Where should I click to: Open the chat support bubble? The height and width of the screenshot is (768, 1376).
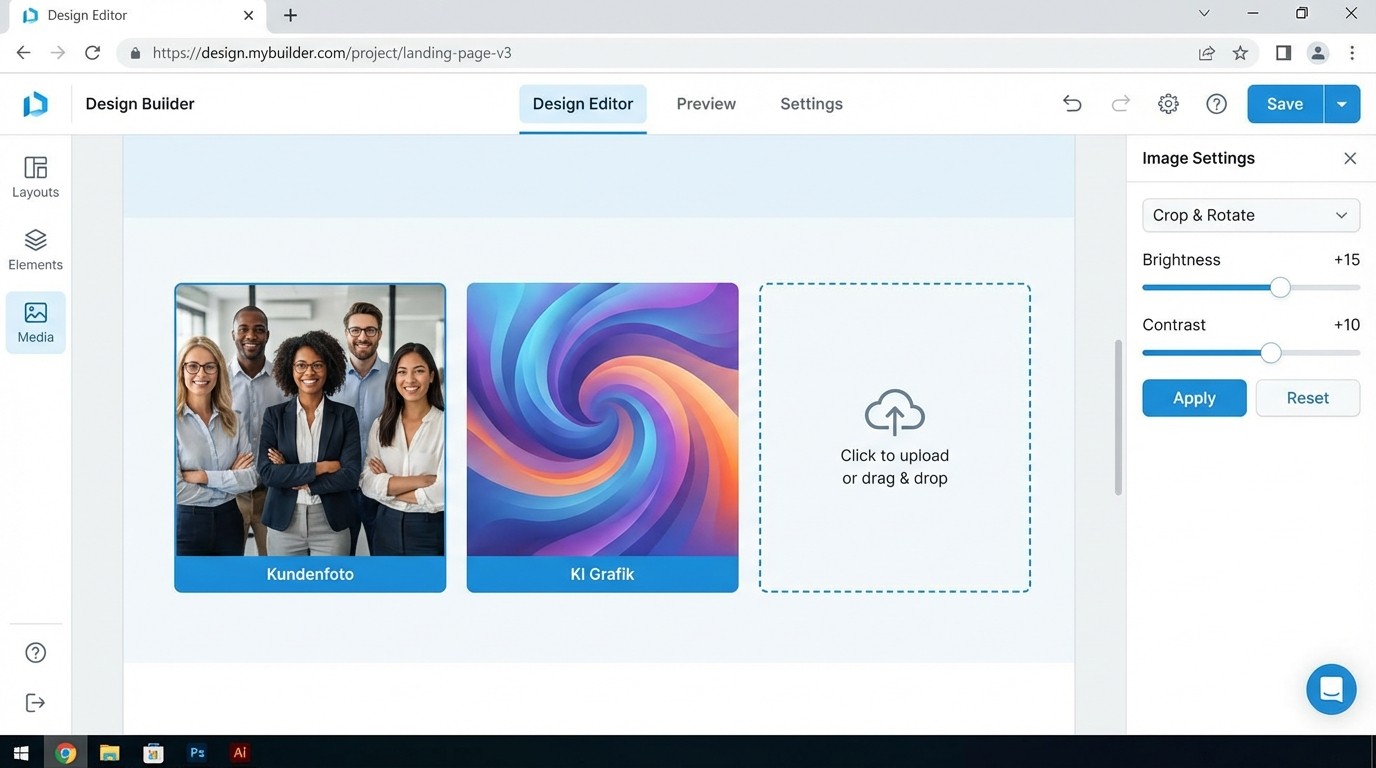pos(1331,689)
